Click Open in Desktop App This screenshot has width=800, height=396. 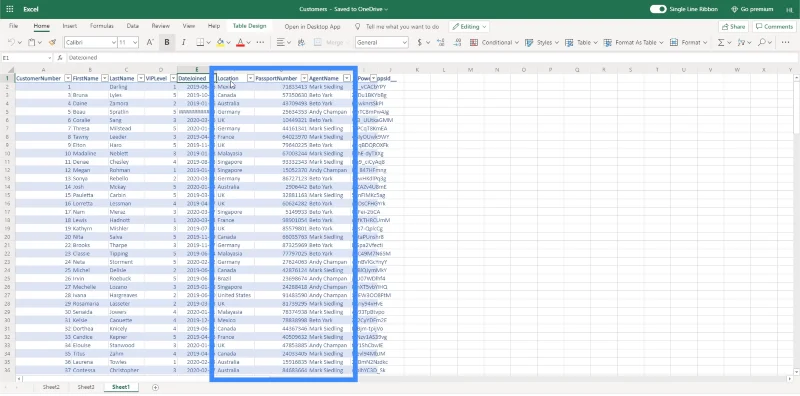click(312, 27)
